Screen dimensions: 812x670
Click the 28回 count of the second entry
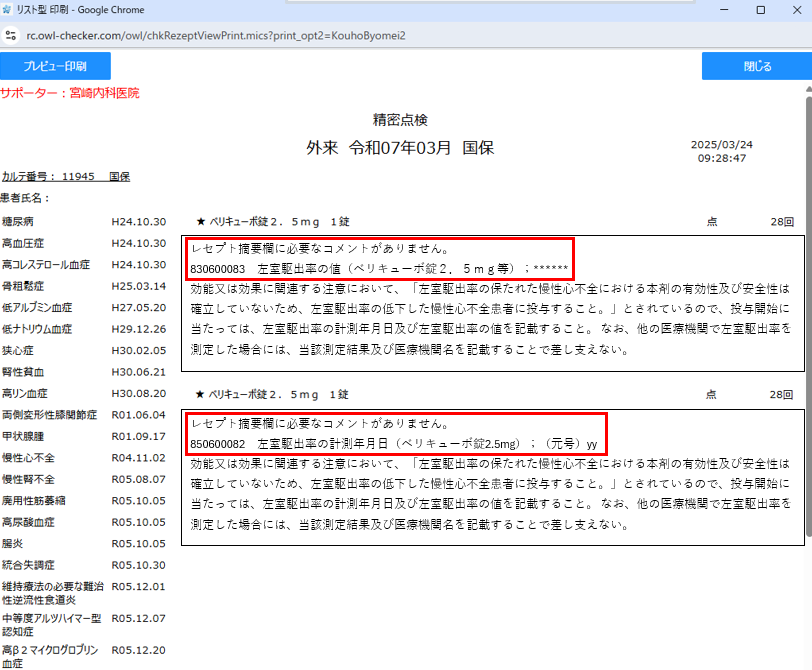click(781, 395)
